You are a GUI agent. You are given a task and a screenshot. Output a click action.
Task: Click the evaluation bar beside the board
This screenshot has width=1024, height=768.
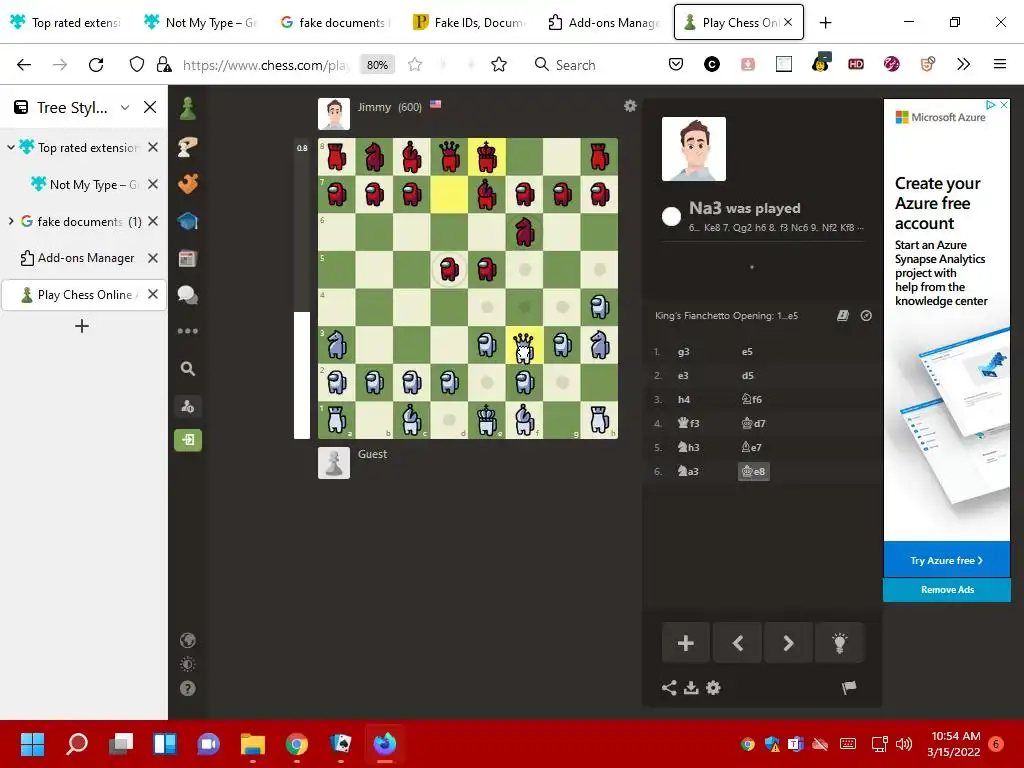click(x=302, y=288)
